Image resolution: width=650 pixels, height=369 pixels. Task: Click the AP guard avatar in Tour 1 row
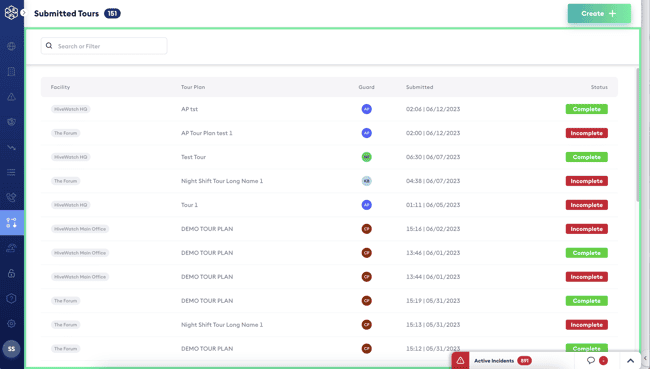[366, 205]
